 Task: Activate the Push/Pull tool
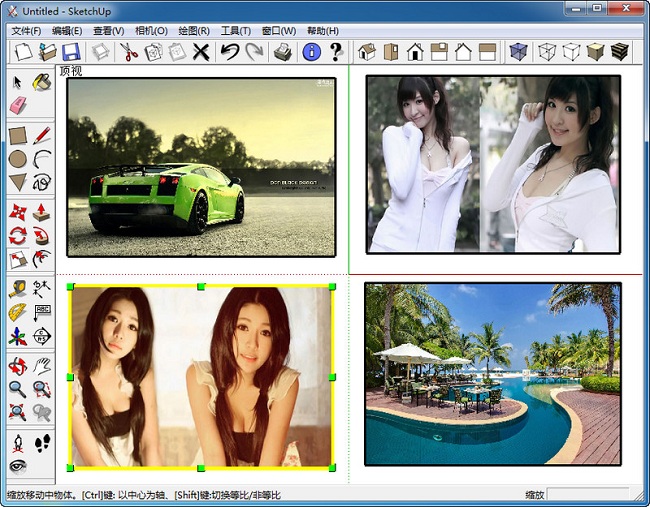coord(42,212)
